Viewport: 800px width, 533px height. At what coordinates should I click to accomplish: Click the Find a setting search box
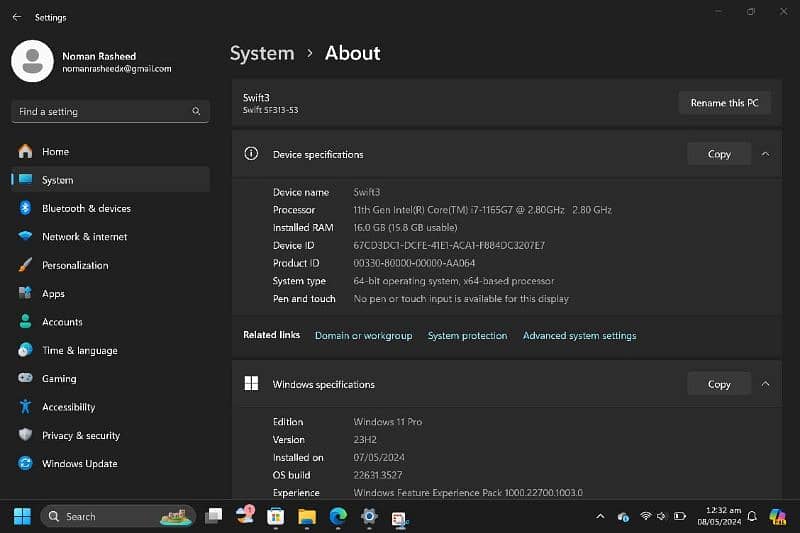click(x=100, y=112)
